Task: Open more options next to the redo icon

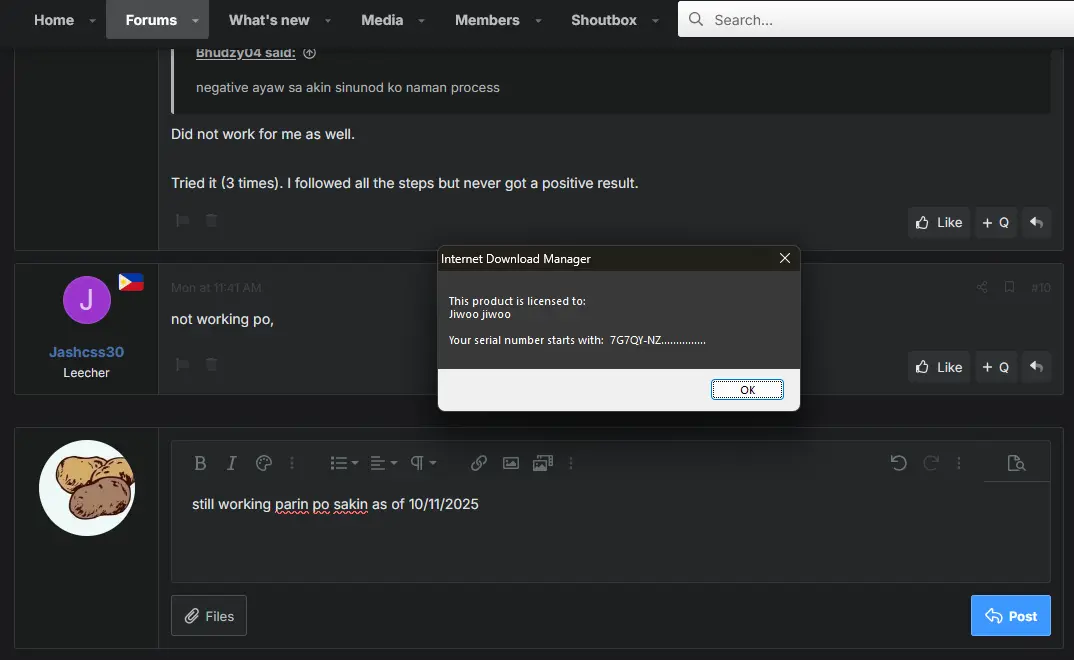Action: [x=959, y=464]
